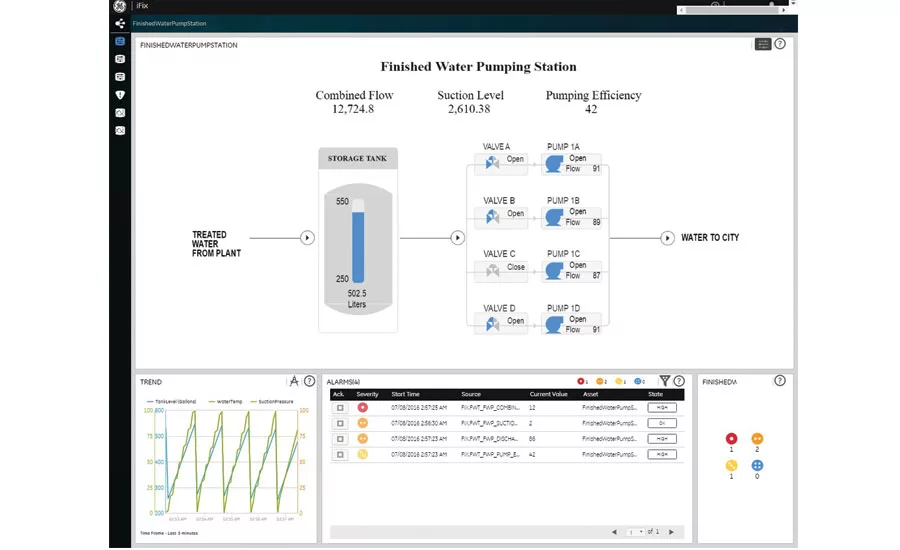This screenshot has width=900, height=550.
Task: Open help for Alarms panel
Action: pos(679,381)
